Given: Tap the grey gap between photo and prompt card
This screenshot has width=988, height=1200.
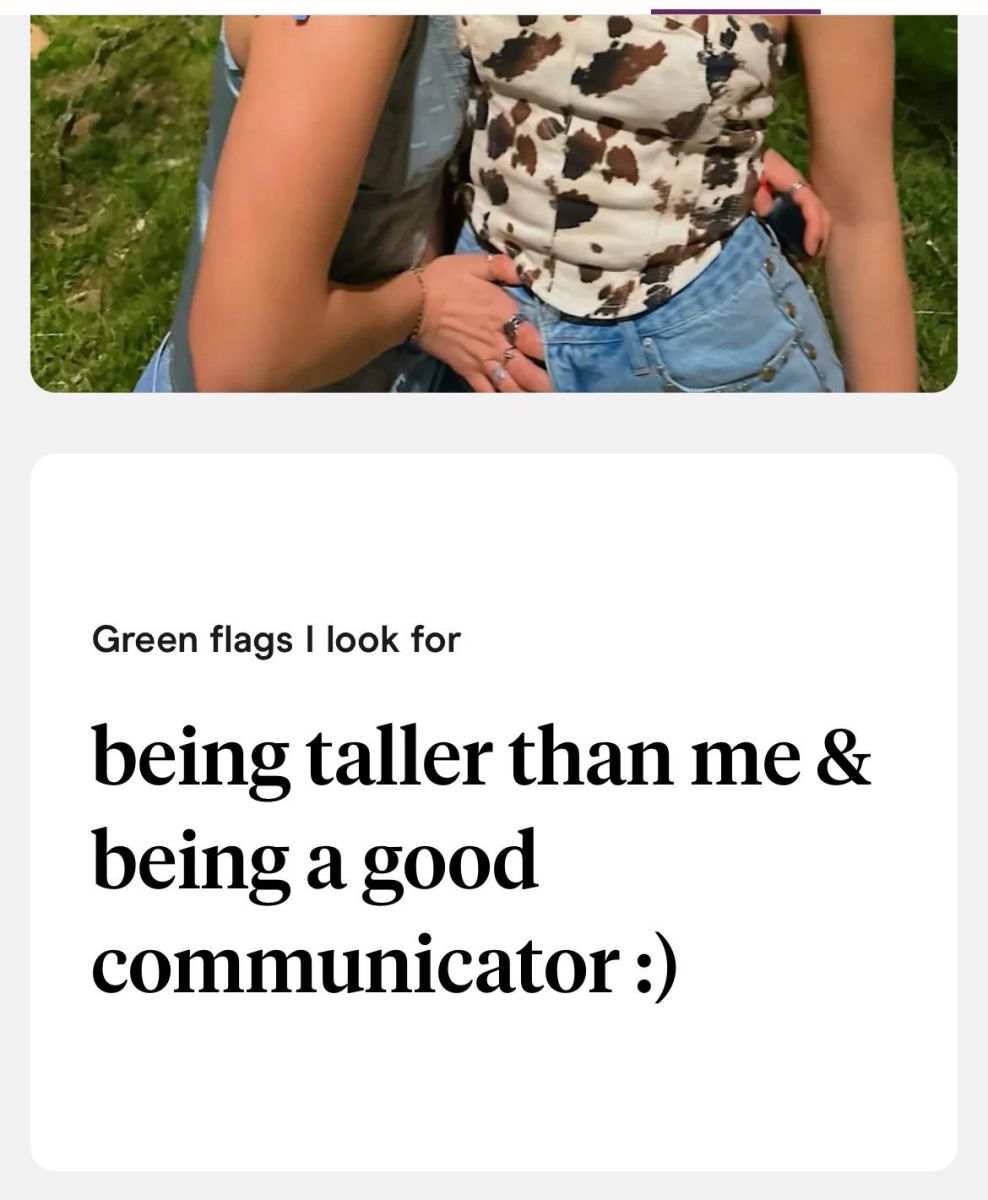Looking at the screenshot, I should pyautogui.click(x=494, y=422).
